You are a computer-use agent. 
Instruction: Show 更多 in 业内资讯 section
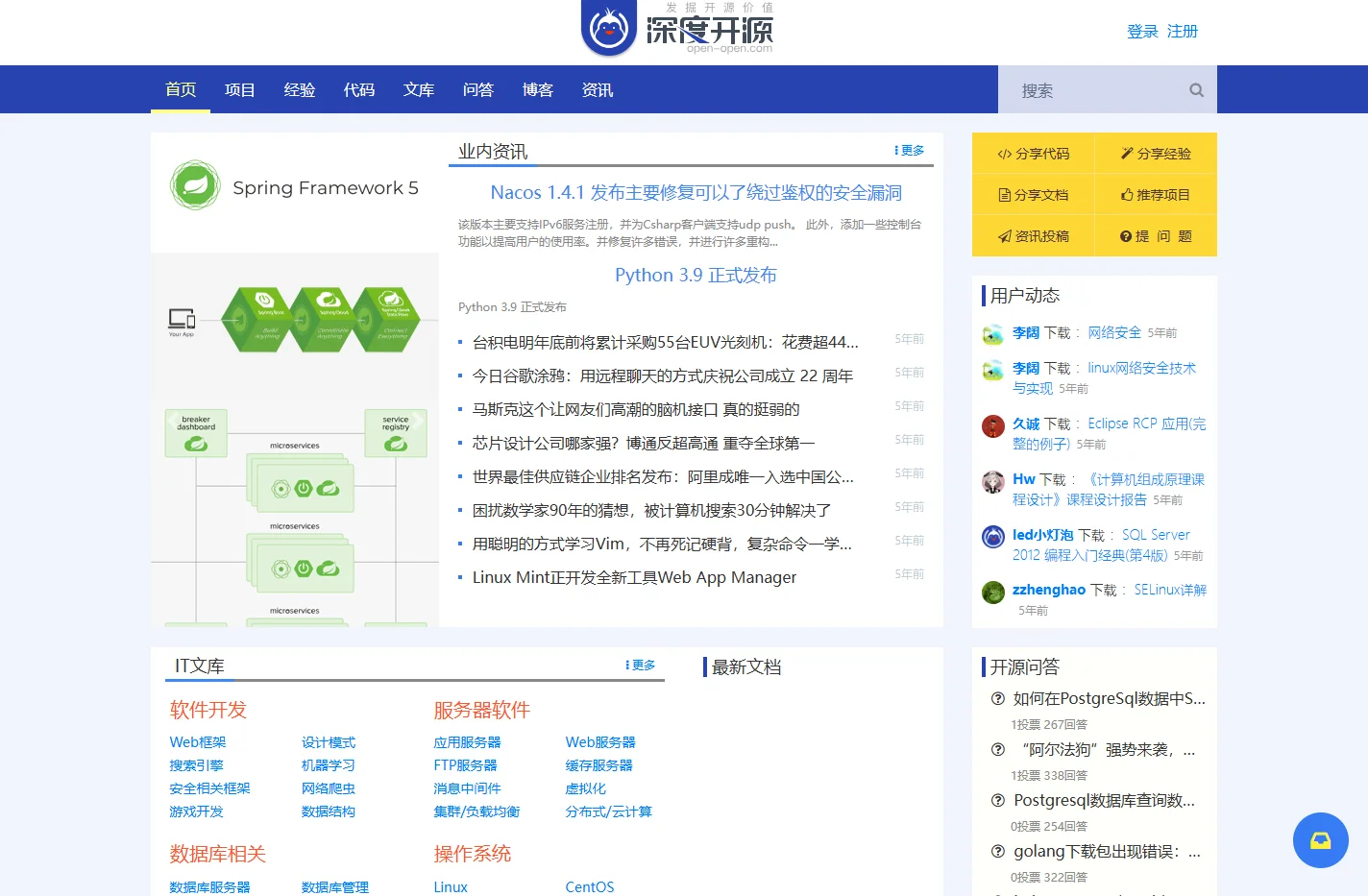tap(909, 151)
